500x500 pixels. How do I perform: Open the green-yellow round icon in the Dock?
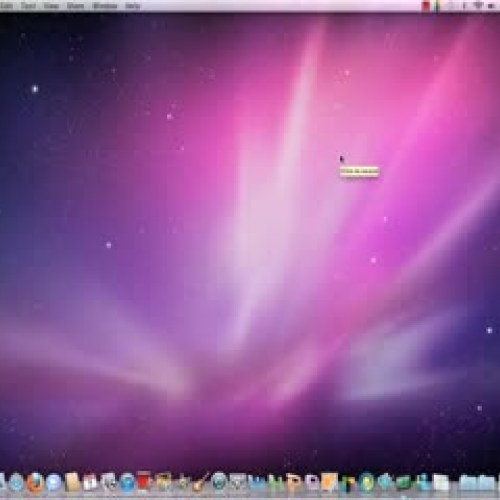pyautogui.click(x=366, y=482)
